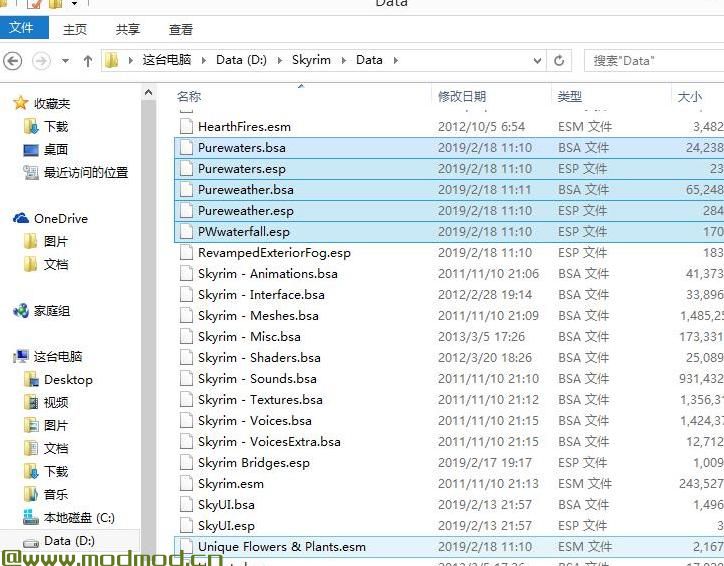Click Data (D:) breadcrumb segment
The width and height of the screenshot is (724, 566).
click(x=241, y=60)
